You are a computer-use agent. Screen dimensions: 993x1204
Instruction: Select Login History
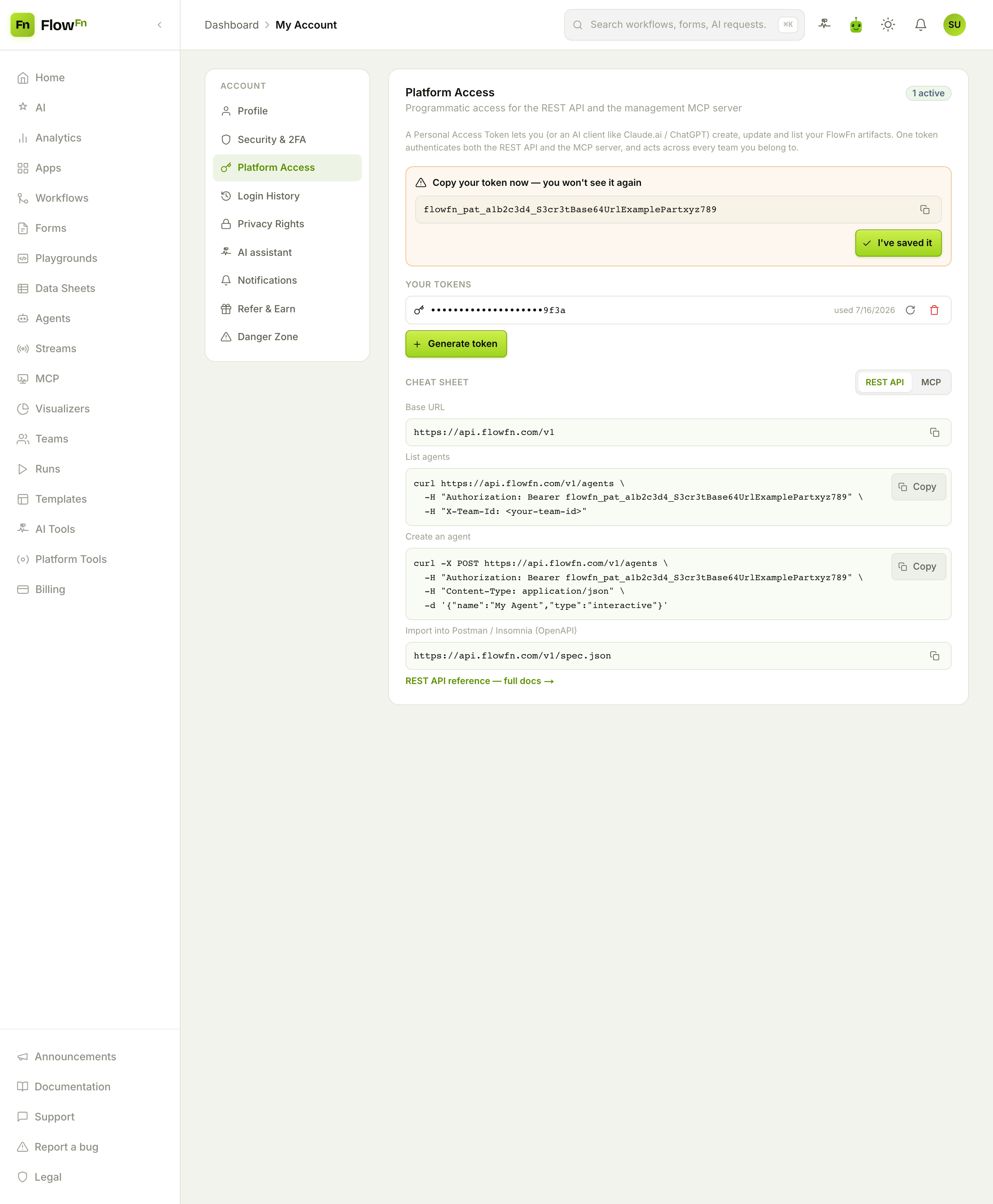pos(287,196)
